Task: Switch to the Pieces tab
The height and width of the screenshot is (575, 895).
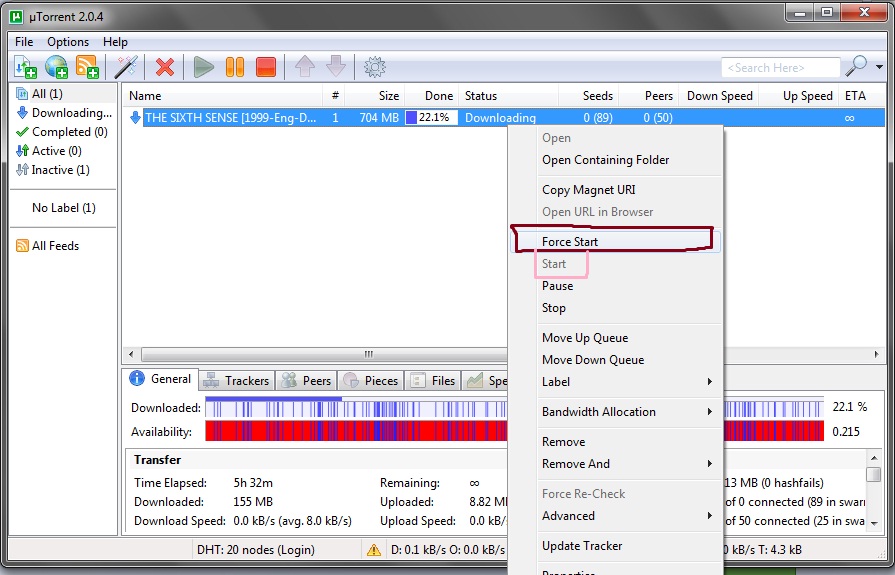Action: [371, 380]
